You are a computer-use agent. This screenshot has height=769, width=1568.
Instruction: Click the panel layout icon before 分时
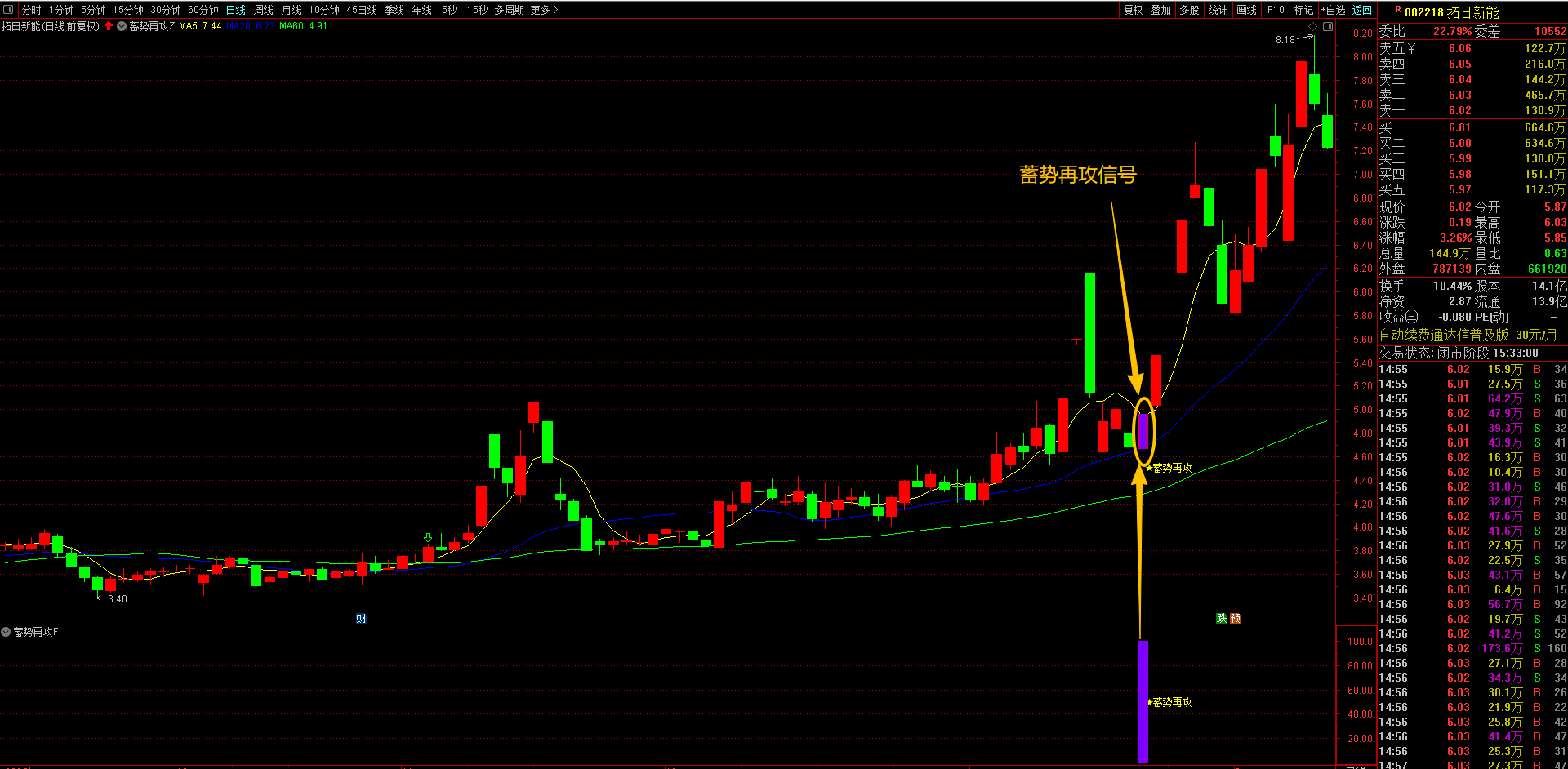tap(8, 10)
